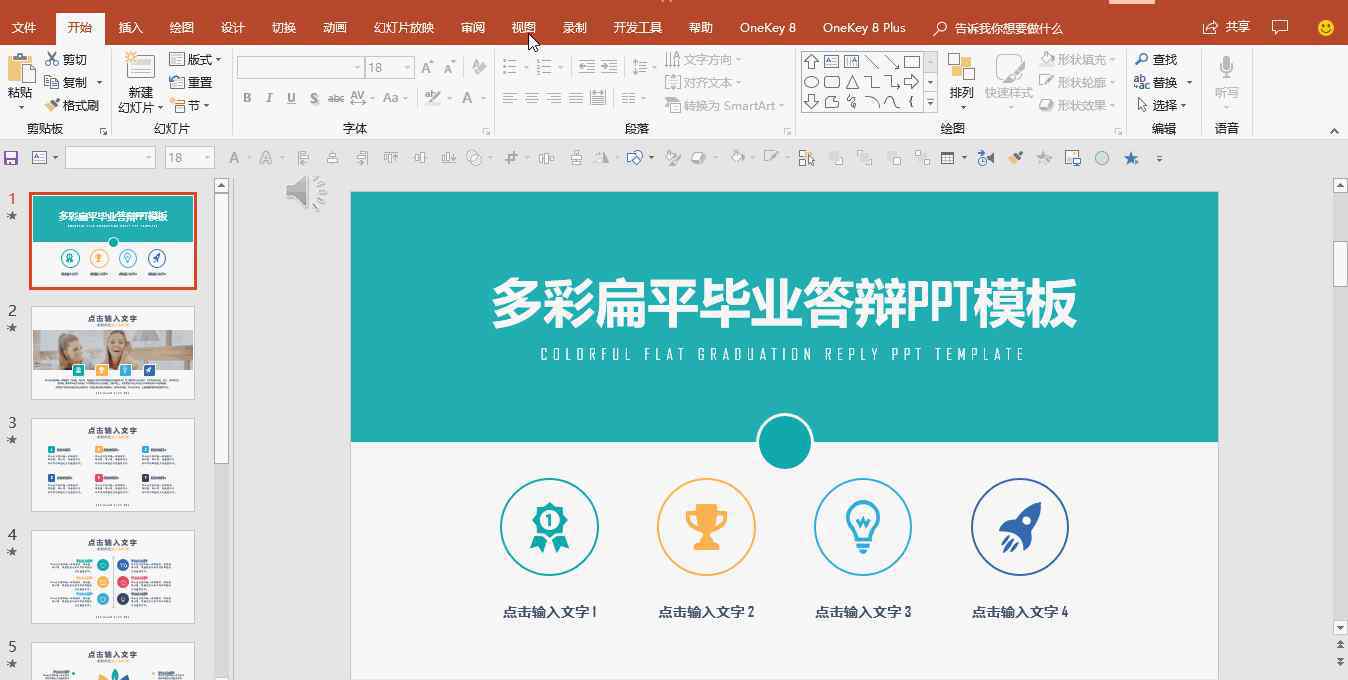
Task: Switch to the Design (设计) tab
Action: coord(233,28)
